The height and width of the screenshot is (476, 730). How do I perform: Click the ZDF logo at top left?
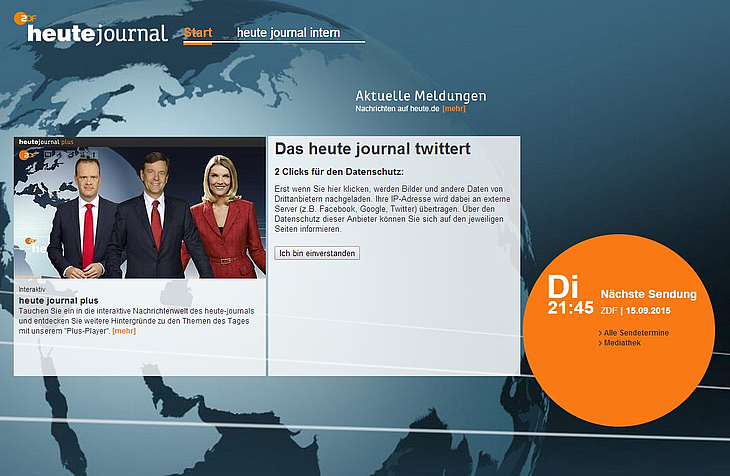click(x=25, y=18)
